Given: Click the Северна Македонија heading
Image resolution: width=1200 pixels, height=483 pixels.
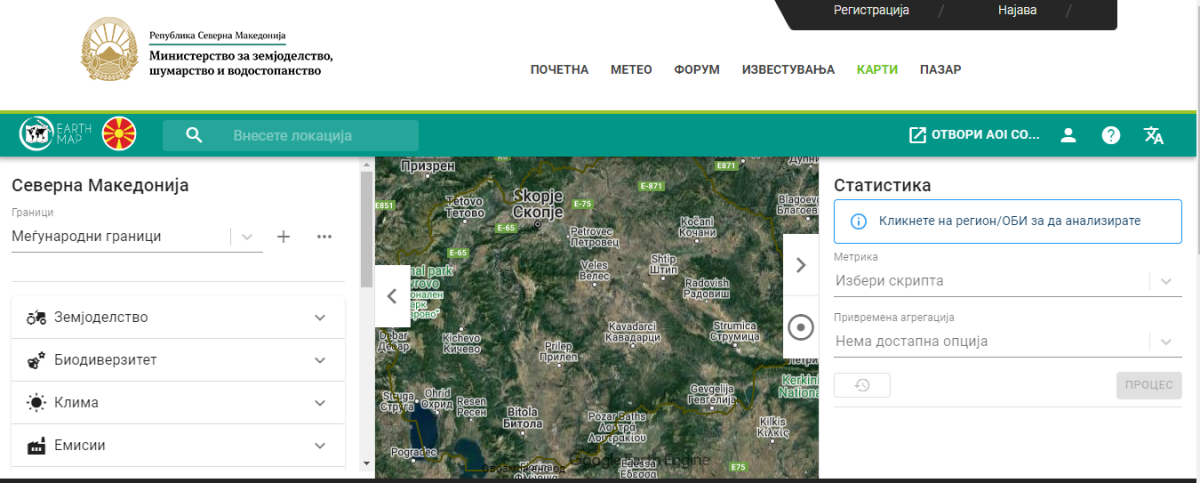Looking at the screenshot, I should pyautogui.click(x=100, y=185).
